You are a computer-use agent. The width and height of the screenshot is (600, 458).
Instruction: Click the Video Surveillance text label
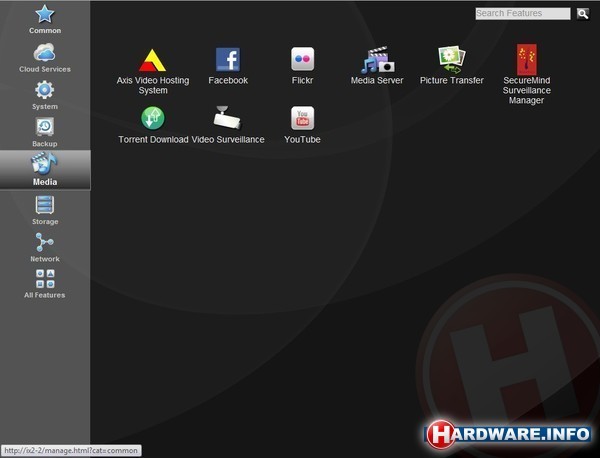point(228,139)
